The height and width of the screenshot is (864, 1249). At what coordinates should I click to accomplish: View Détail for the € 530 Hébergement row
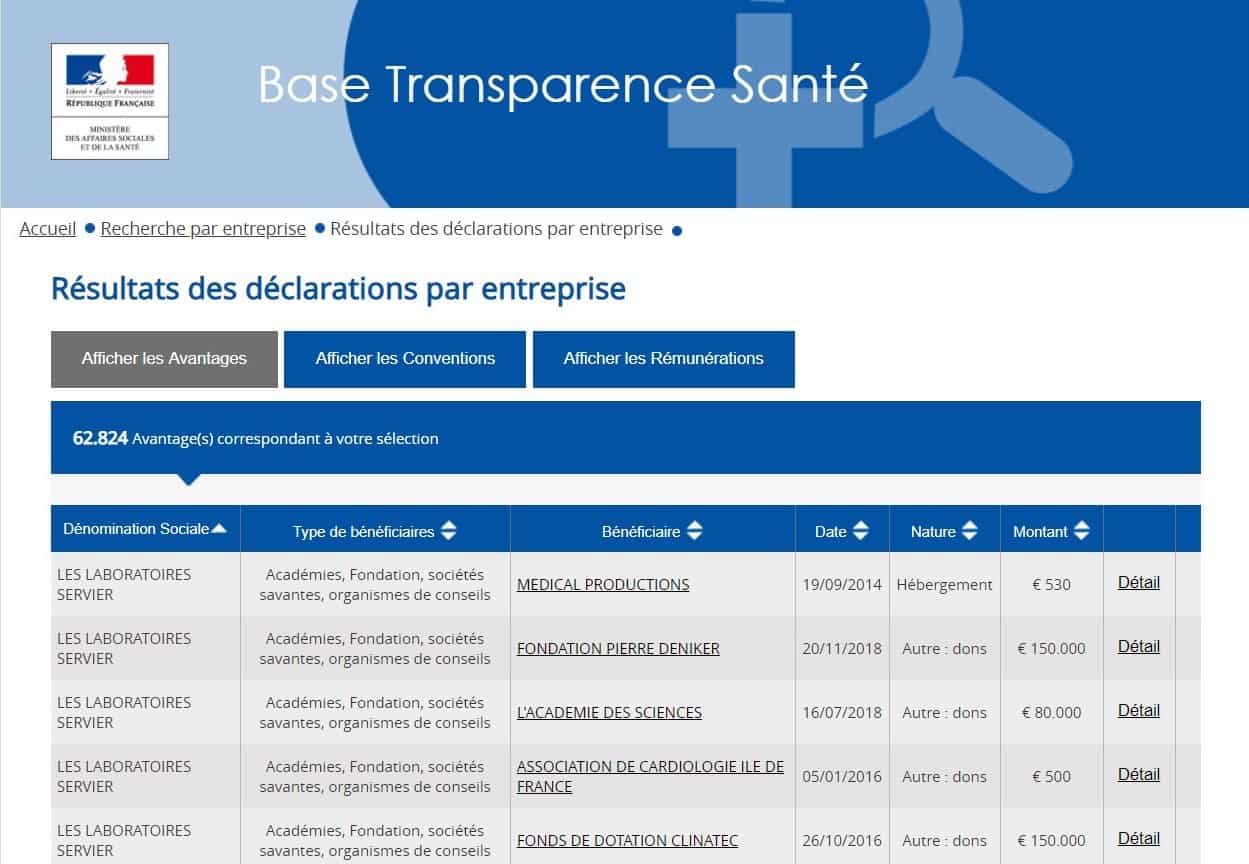[x=1138, y=583]
